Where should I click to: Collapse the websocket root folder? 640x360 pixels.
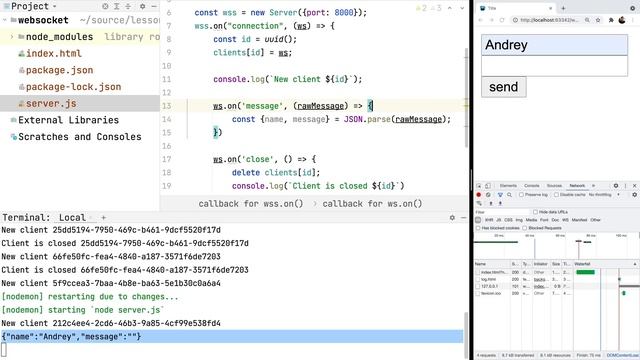[4, 20]
